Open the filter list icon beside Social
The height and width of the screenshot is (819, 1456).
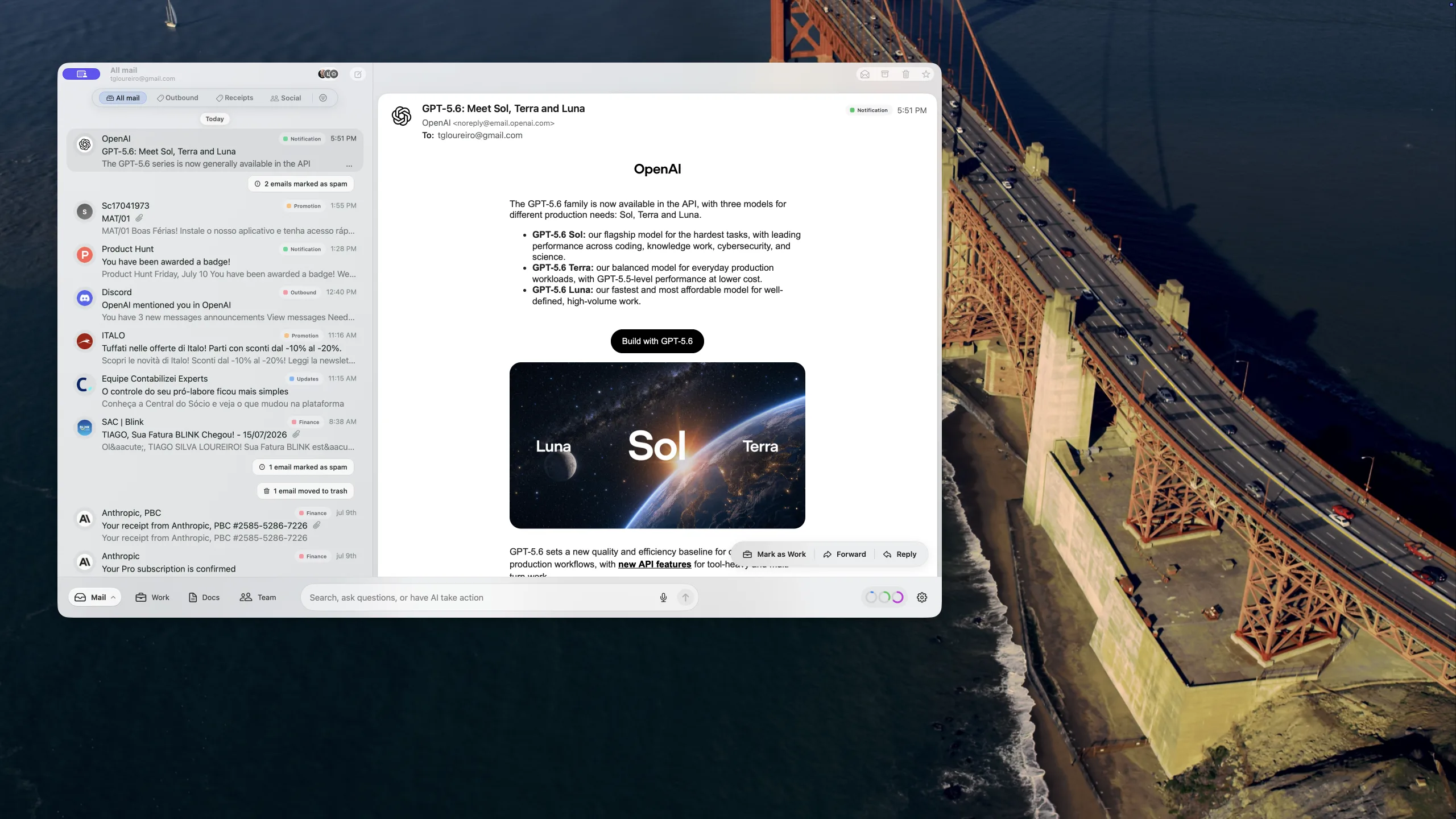323,98
